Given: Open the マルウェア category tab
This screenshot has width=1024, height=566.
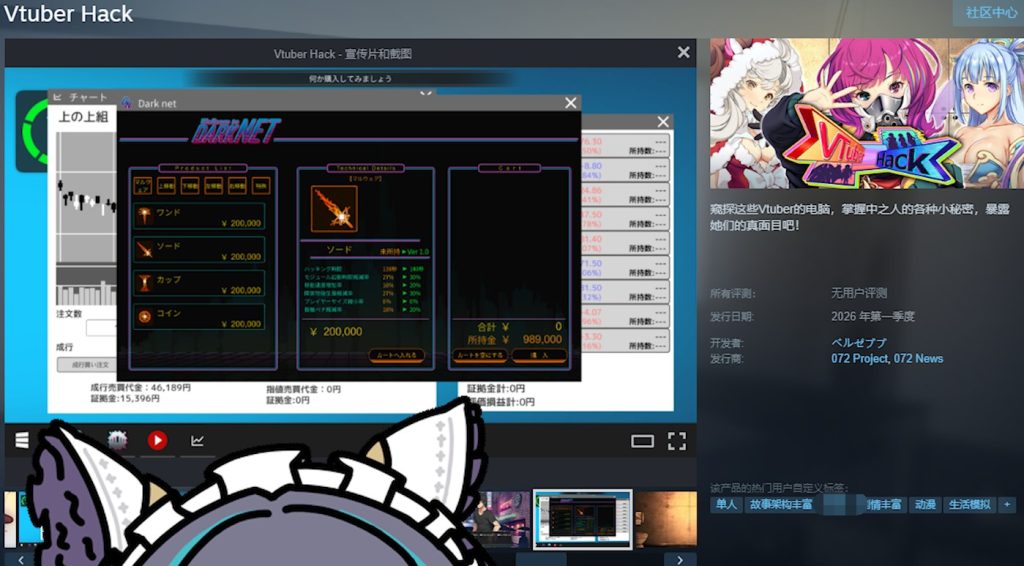Looking at the screenshot, I should point(142,186).
